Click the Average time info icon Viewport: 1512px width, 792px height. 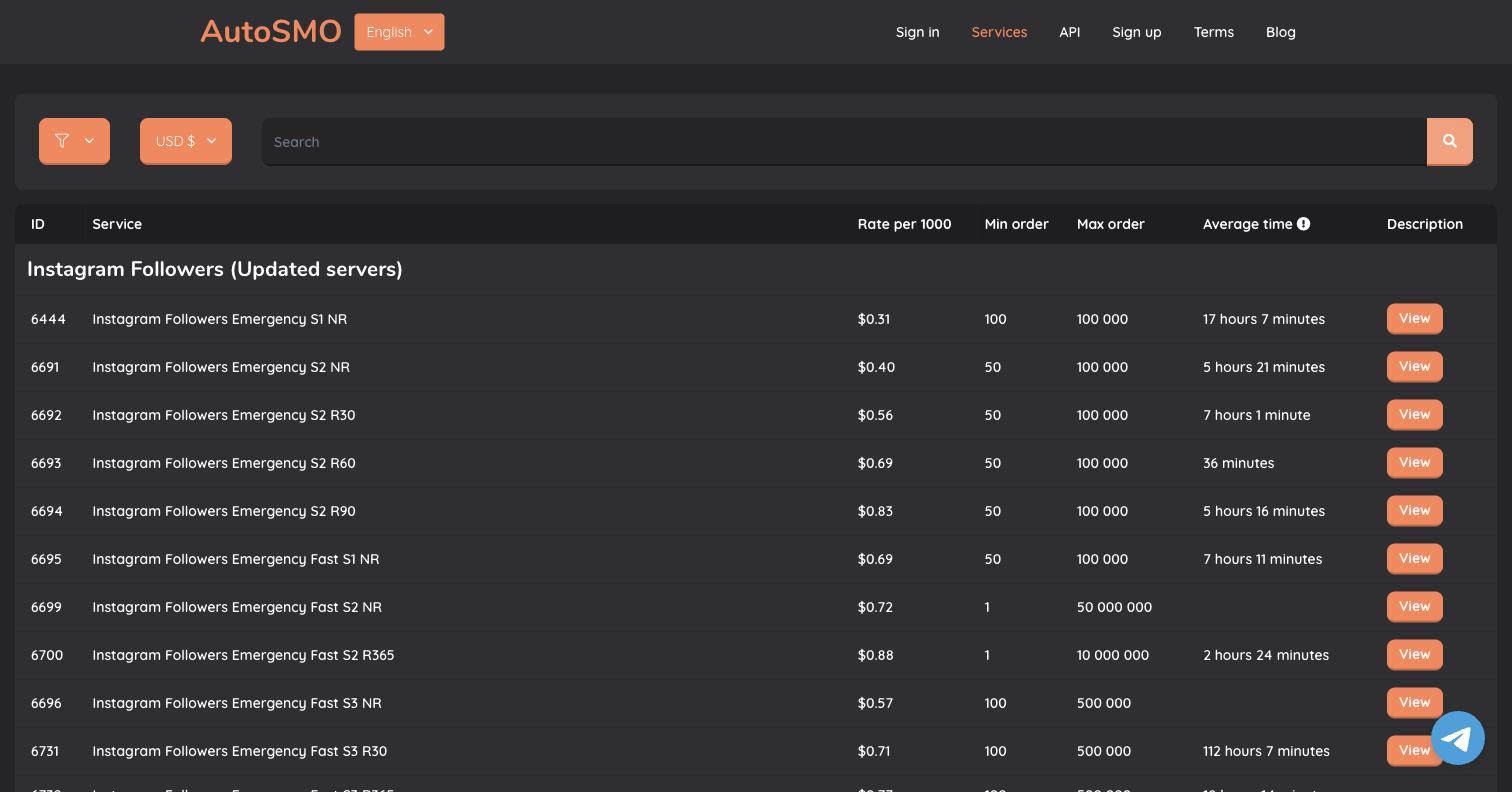[x=1303, y=224]
